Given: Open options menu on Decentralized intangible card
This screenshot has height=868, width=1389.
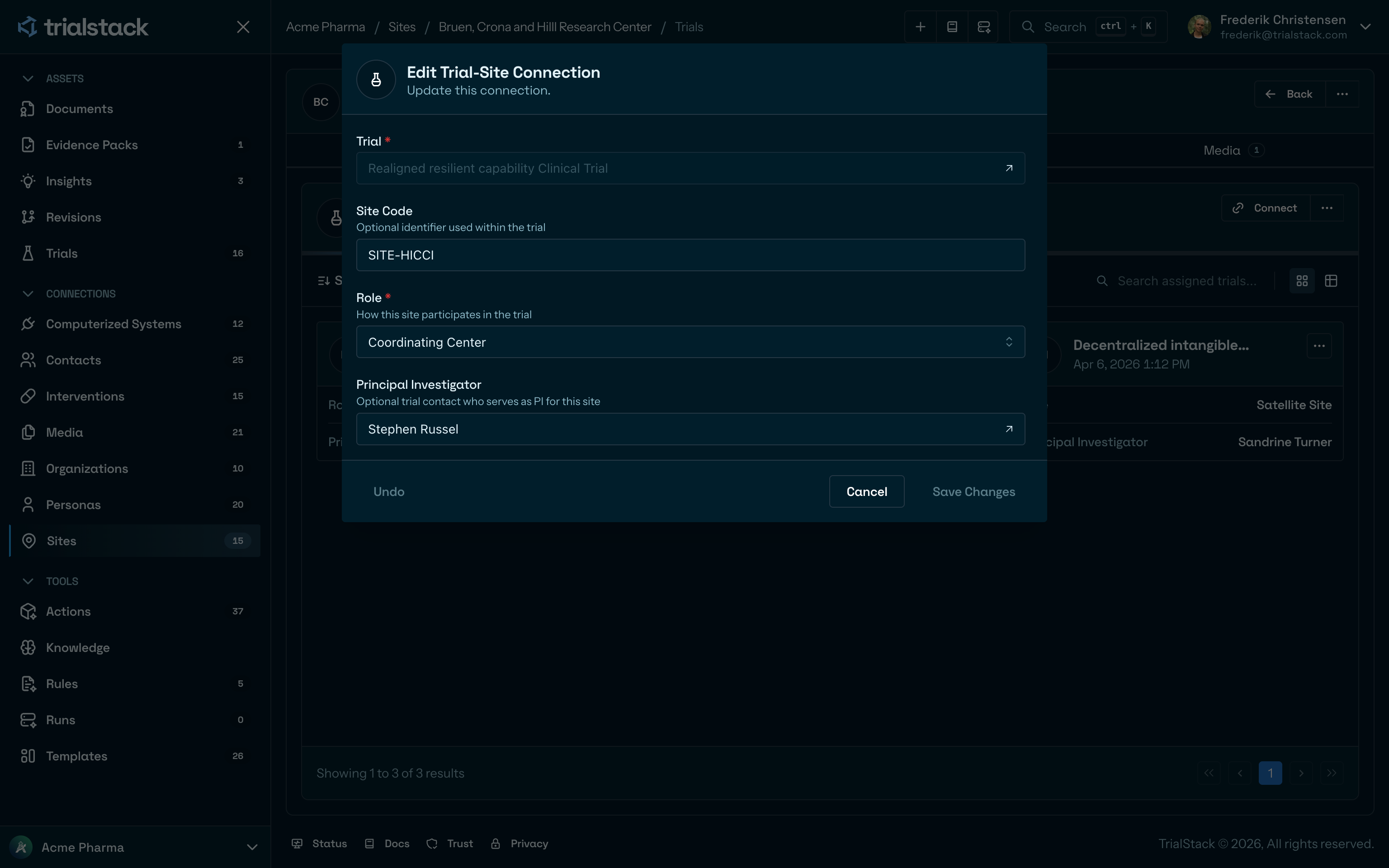Looking at the screenshot, I should tap(1319, 345).
